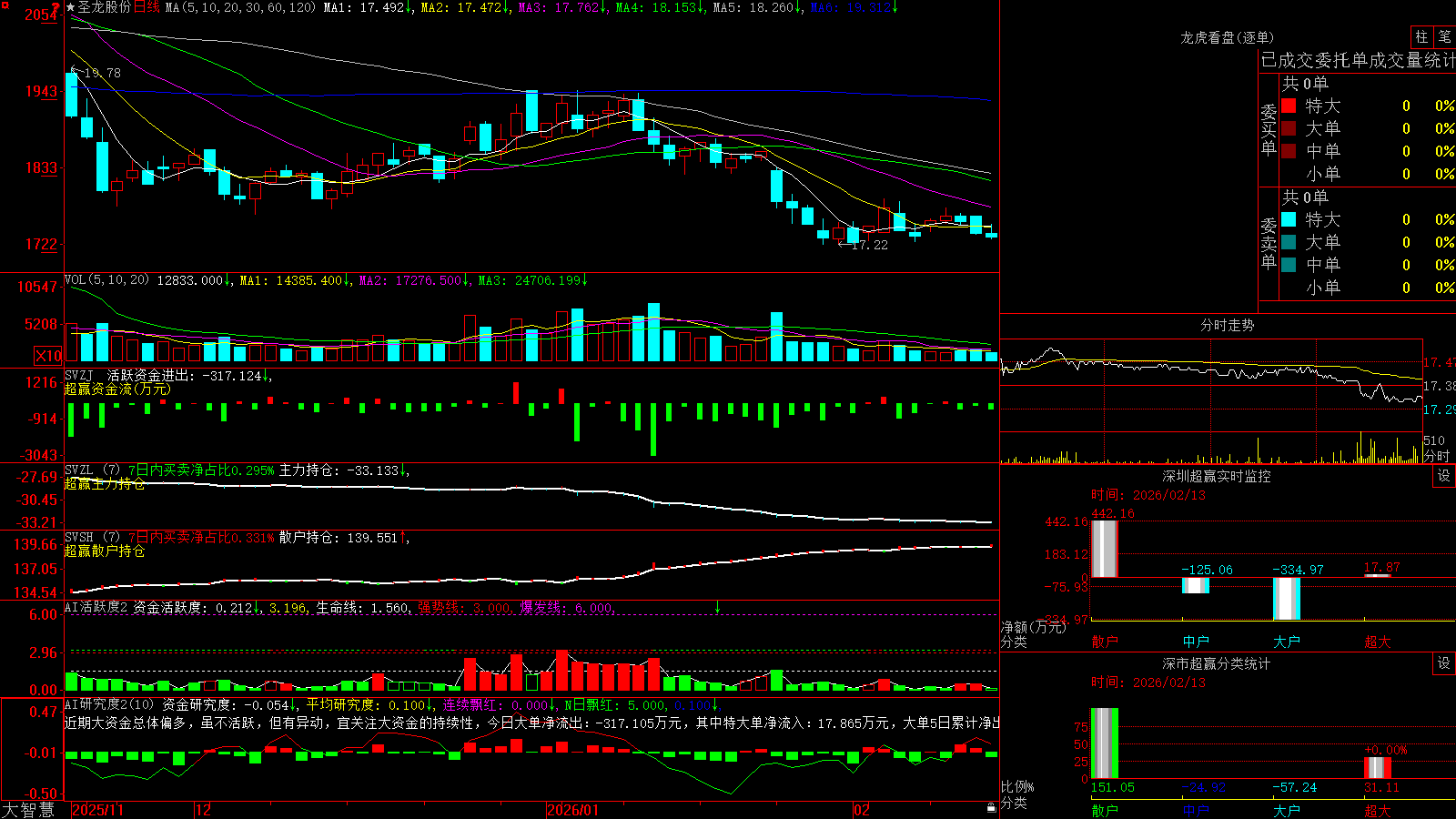Image resolution: width=1456 pixels, height=819 pixels.
Task: Click the 龙虎看盘(逐单) panel title
Action: 1227,37
